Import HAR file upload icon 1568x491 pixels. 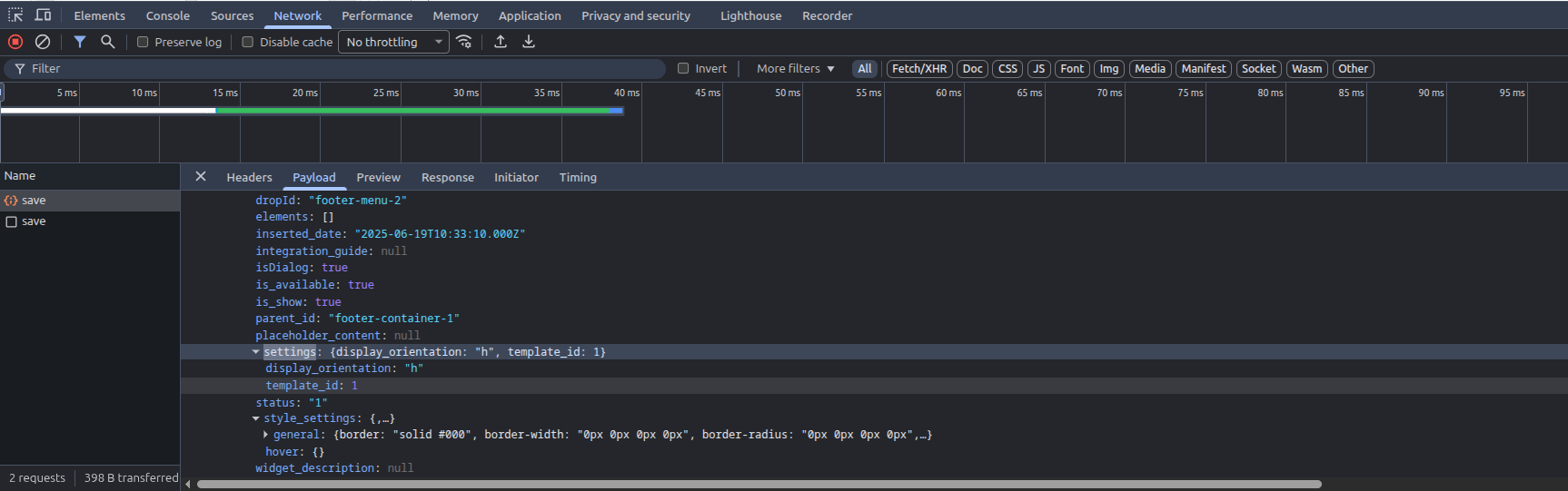coord(501,42)
